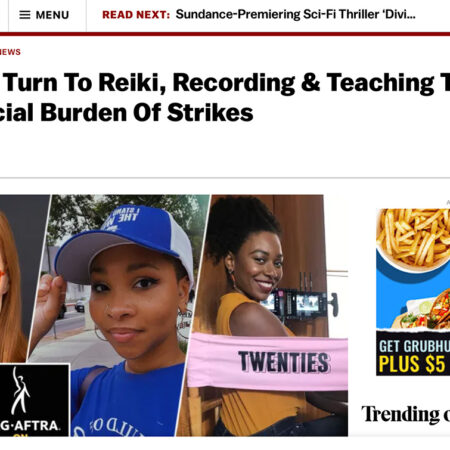Screen dimensions: 450x450
Task: Open the hamburger MENU icon
Action: [x=25, y=15]
